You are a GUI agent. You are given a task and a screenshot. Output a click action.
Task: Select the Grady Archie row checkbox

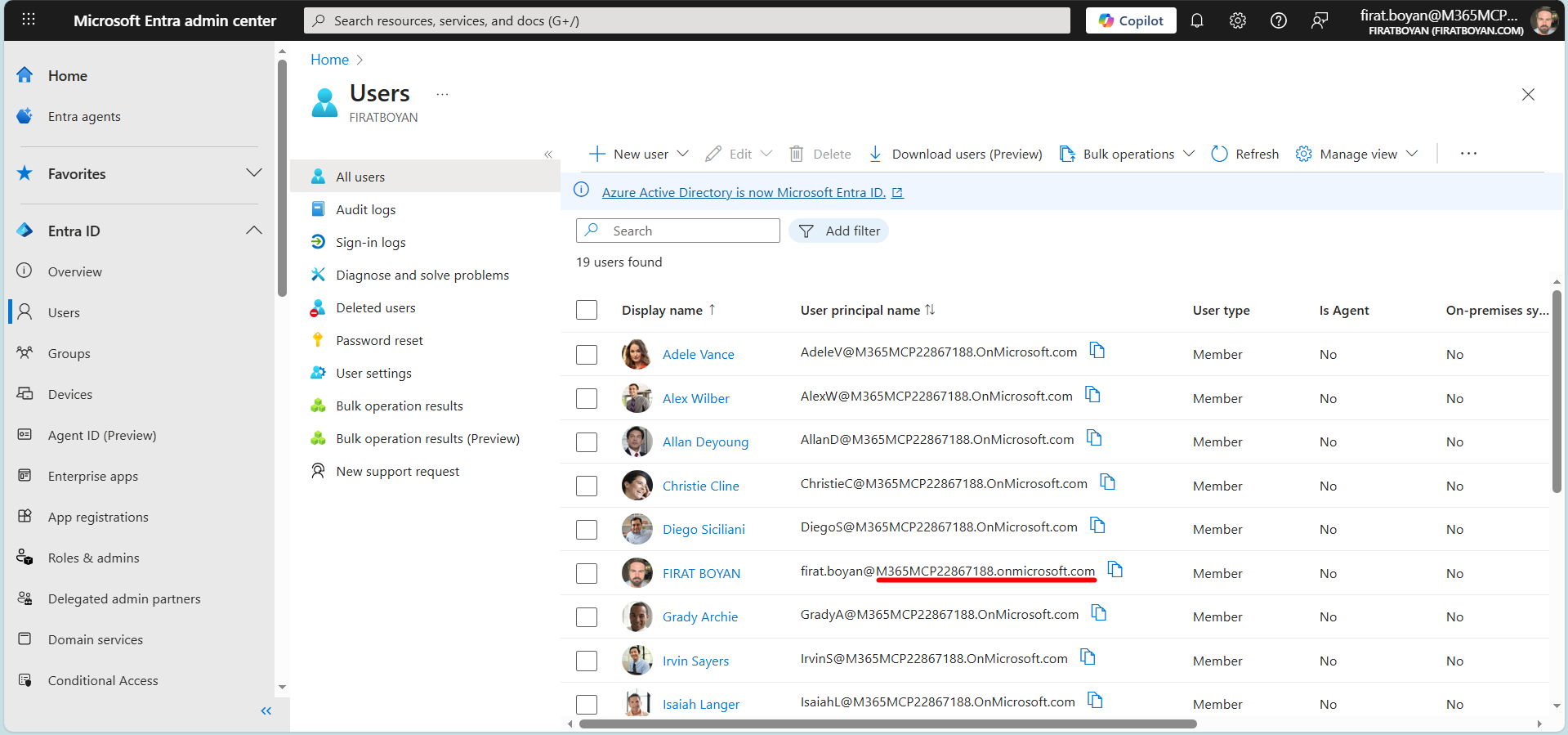(587, 617)
